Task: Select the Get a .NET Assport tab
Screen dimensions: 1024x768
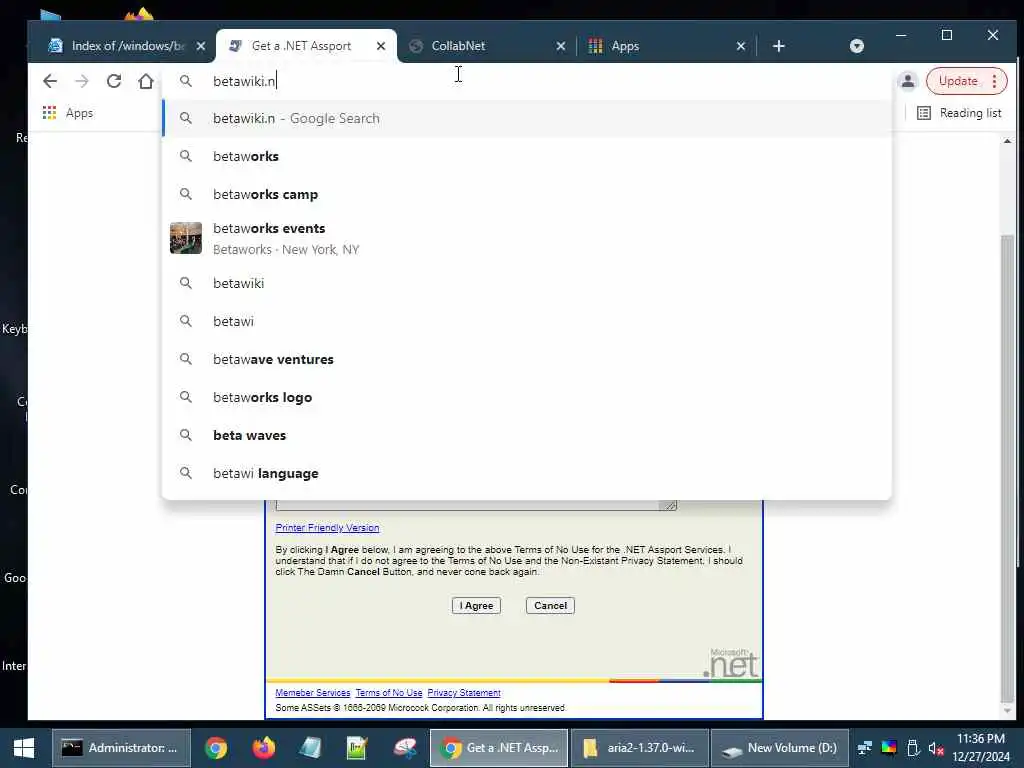Action: point(300,46)
